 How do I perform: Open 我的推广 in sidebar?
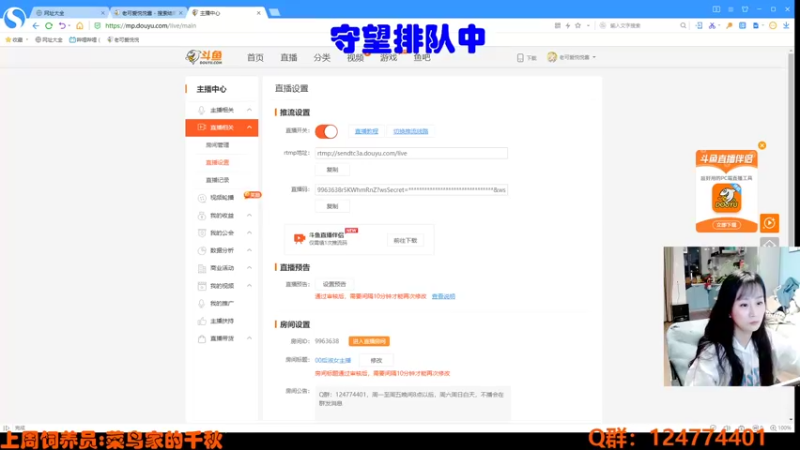[x=222, y=303]
